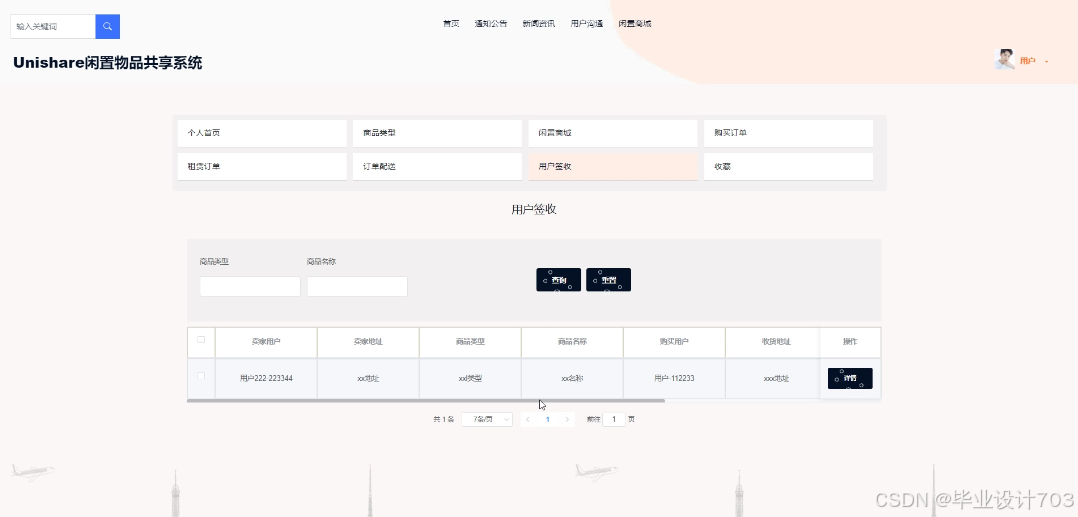Screen dimensions: 1078x517
Task: Click the horizontal scrollbar under the table
Action: click(x=426, y=400)
